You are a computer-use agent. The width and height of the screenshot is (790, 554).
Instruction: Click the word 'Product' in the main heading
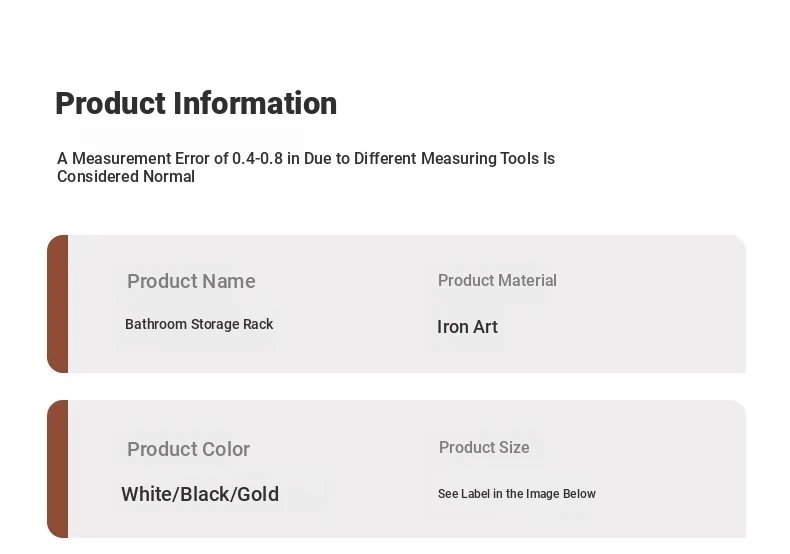110,104
